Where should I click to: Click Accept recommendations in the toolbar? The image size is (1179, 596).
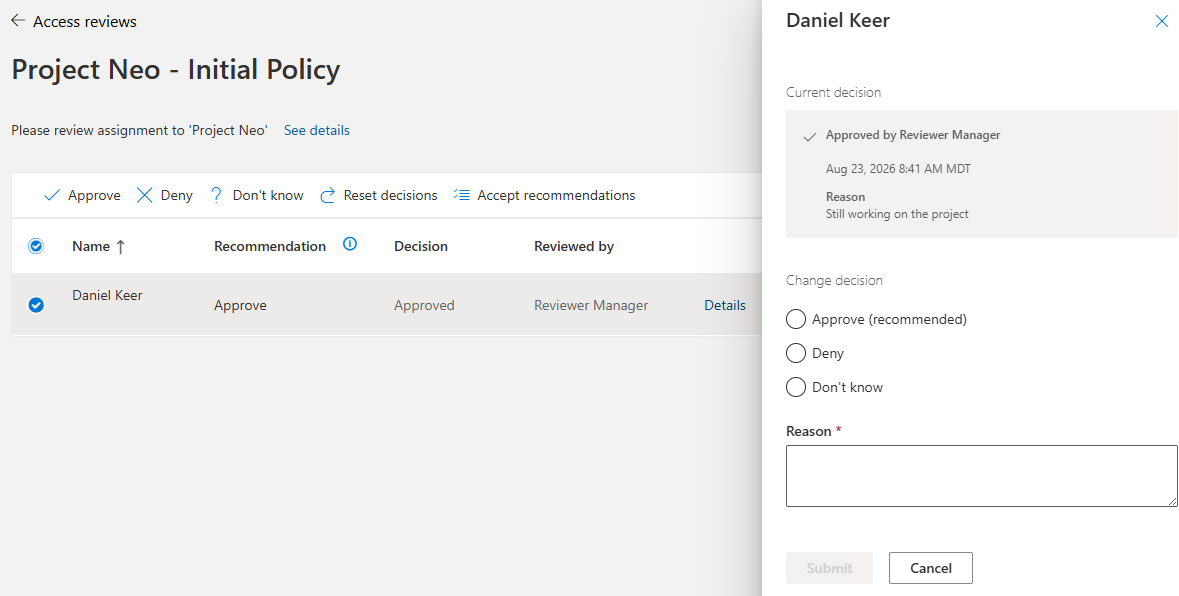[x=544, y=195]
